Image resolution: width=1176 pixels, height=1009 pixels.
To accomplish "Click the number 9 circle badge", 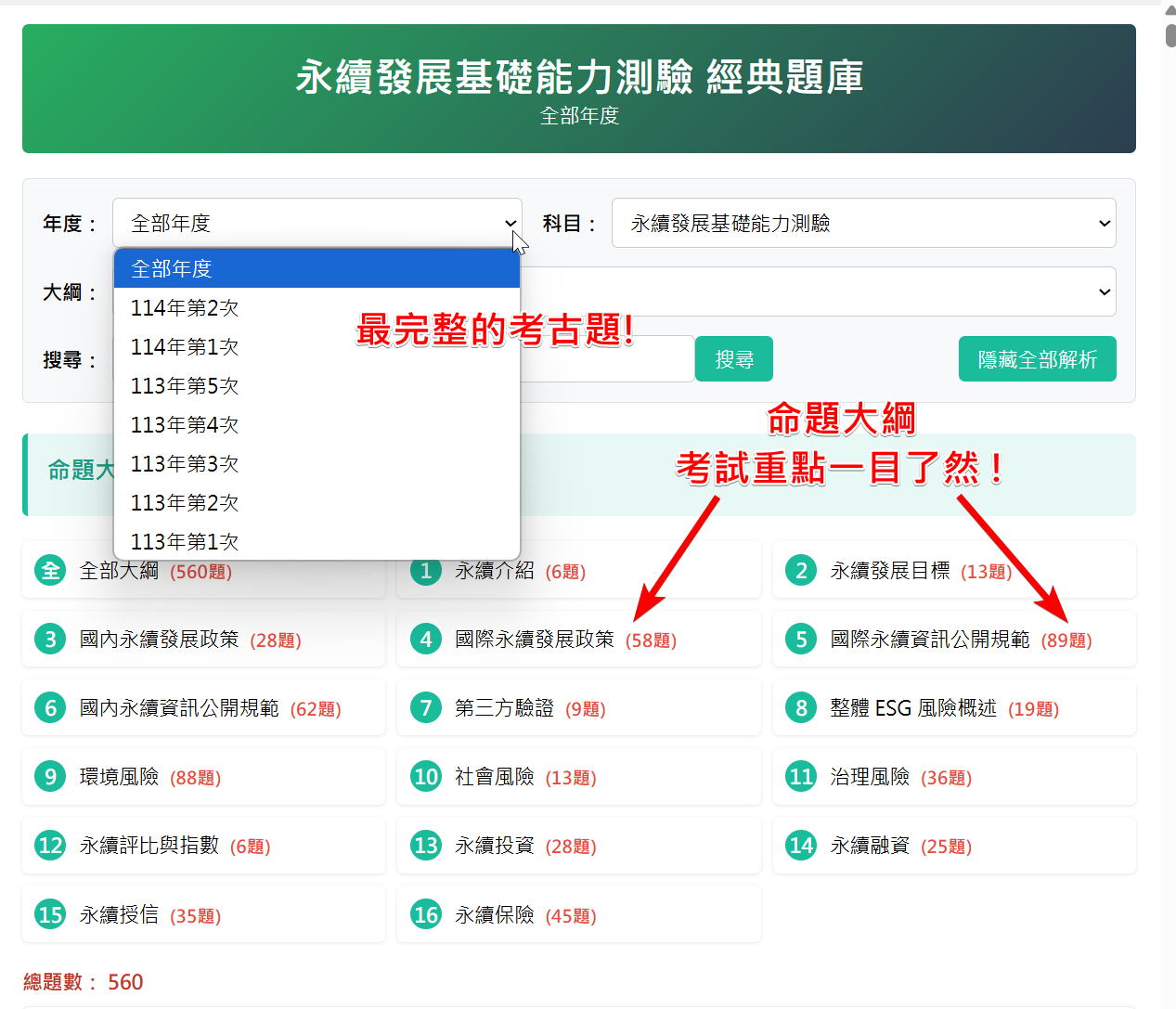I will 50,776.
